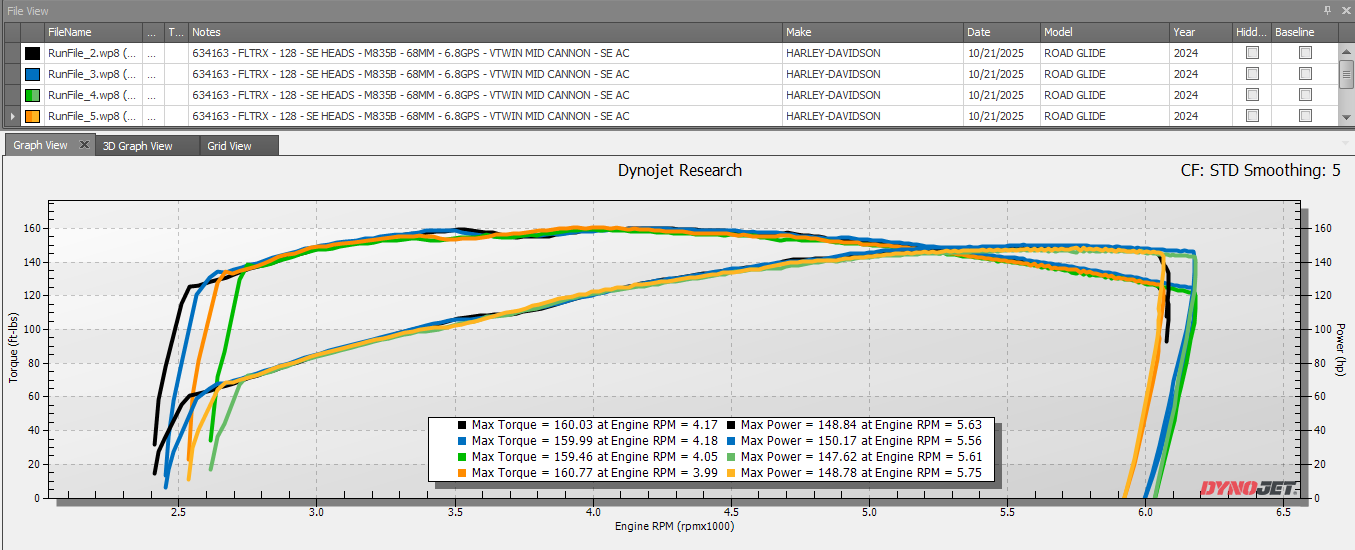
Task: Click the light green legend marker for Max Power 147.62
Action: (x=732, y=457)
